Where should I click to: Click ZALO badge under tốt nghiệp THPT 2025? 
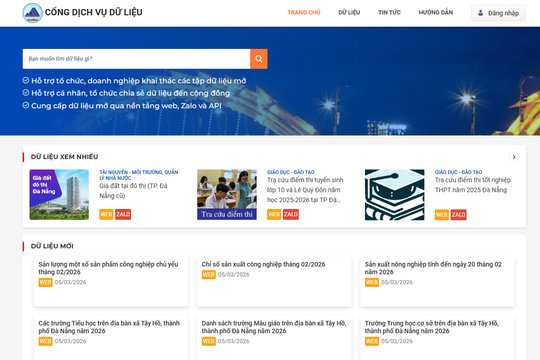(458, 215)
